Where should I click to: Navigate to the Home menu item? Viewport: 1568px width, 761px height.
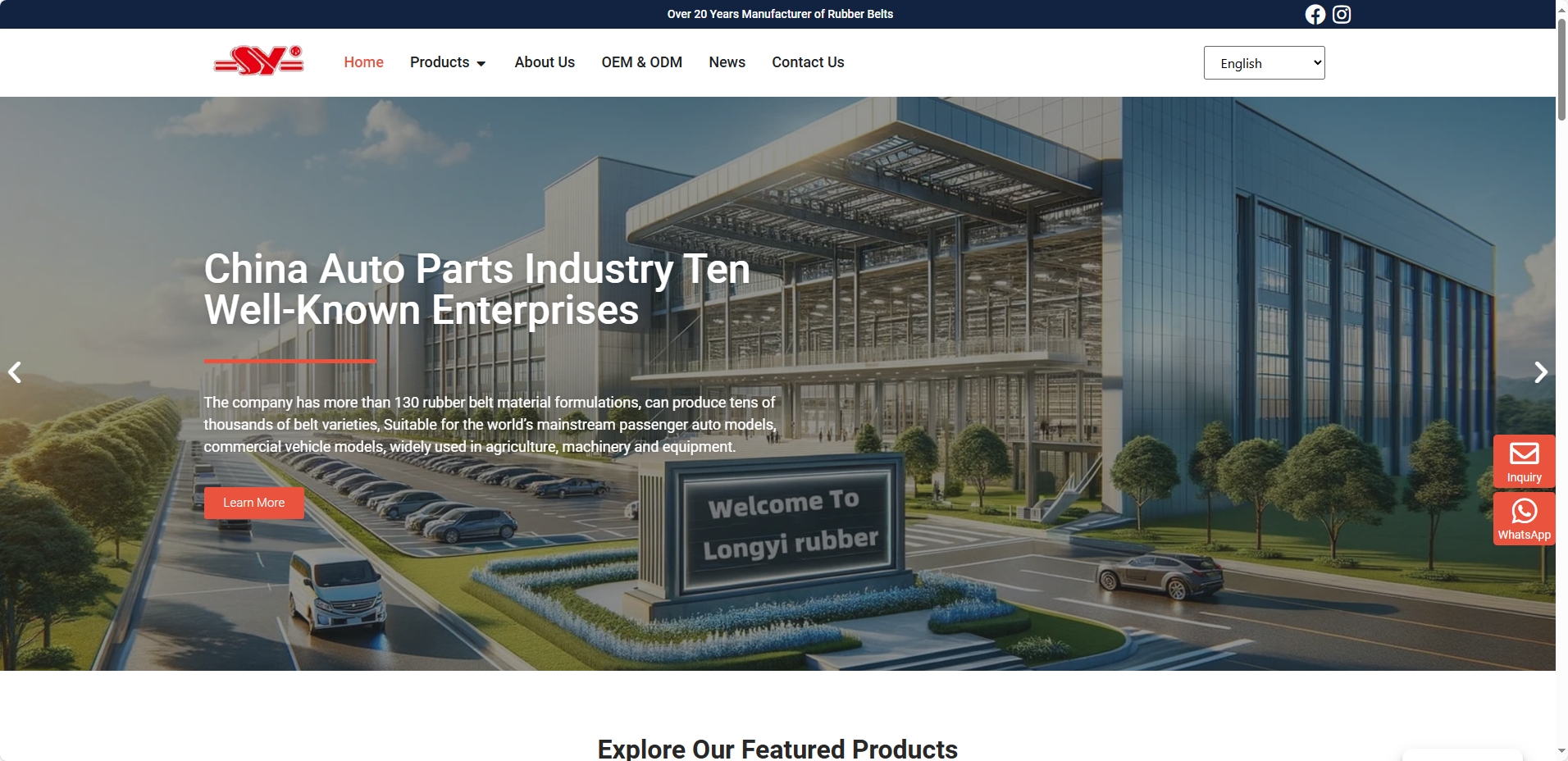point(363,62)
